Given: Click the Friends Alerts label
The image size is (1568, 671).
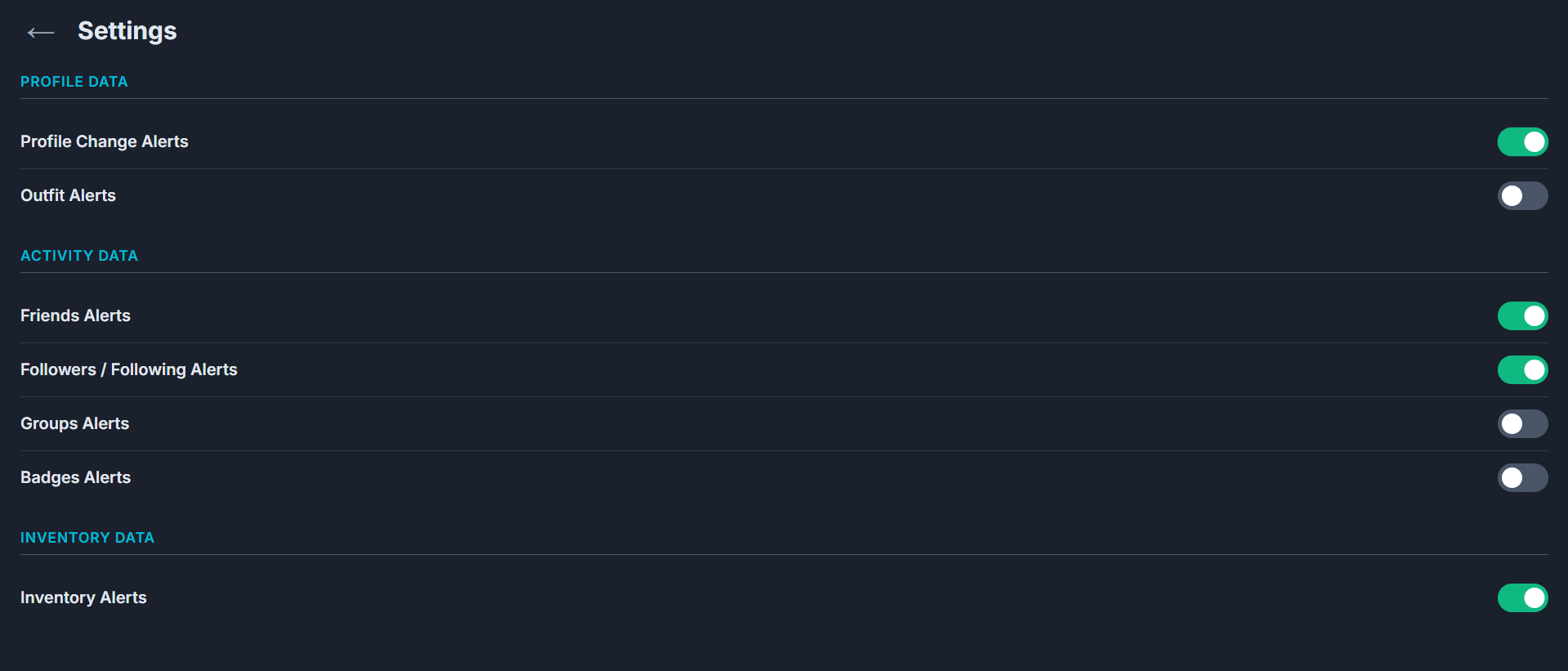Looking at the screenshot, I should [75, 315].
